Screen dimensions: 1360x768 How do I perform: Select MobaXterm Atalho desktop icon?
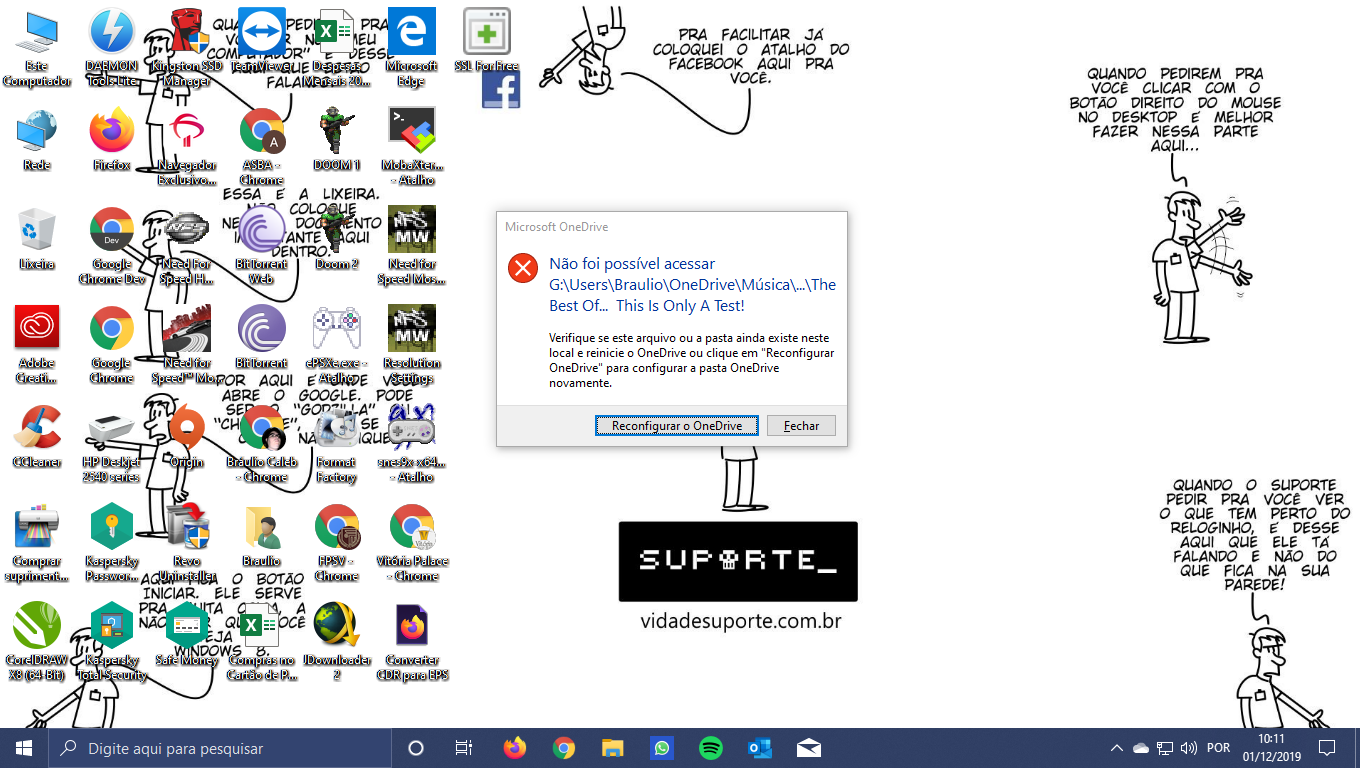point(411,149)
